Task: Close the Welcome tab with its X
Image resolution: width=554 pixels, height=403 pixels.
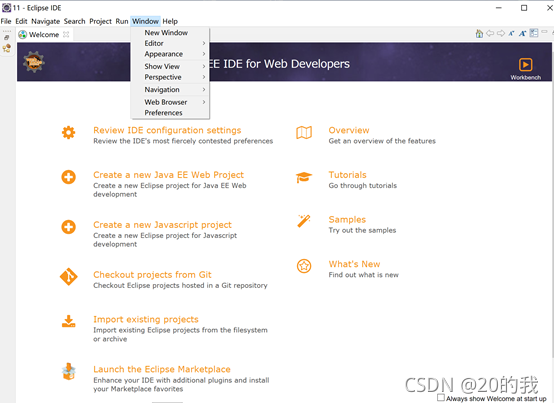Action: coord(66,34)
